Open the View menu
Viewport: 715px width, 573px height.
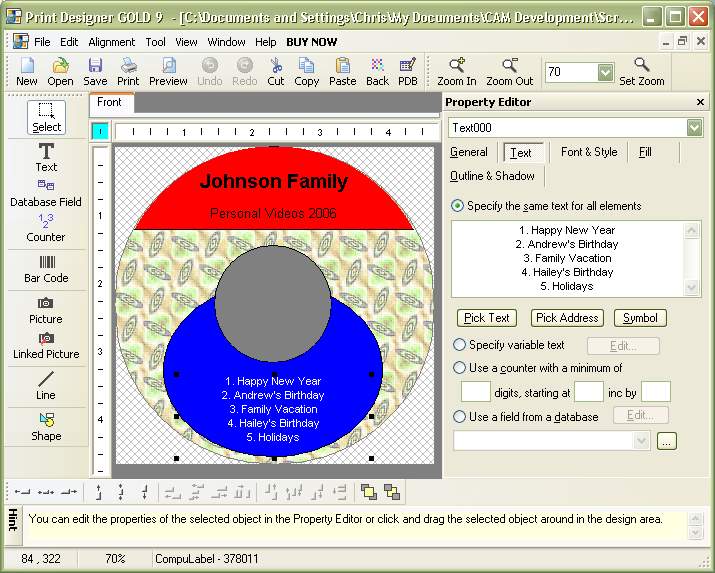coord(186,42)
